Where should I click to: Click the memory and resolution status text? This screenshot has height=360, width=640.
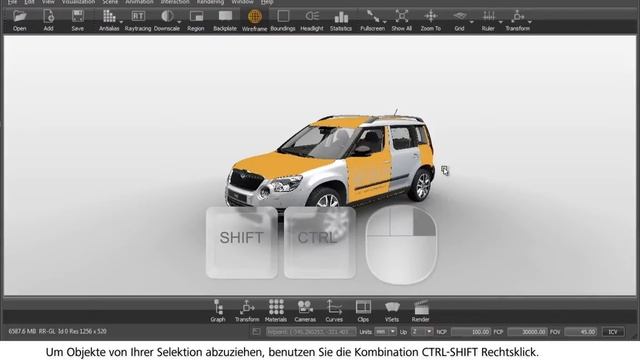58,331
